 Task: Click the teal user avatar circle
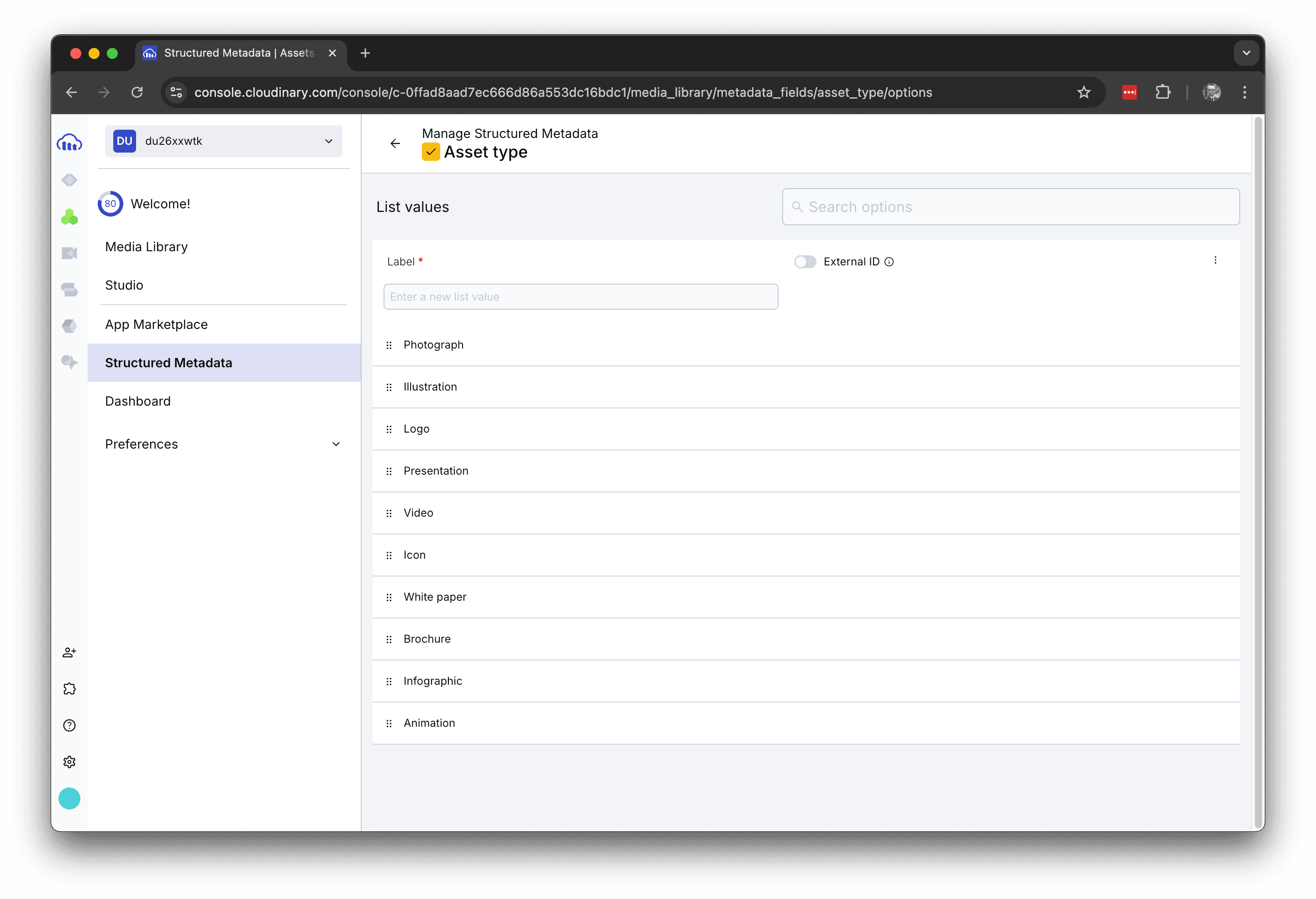(x=69, y=799)
